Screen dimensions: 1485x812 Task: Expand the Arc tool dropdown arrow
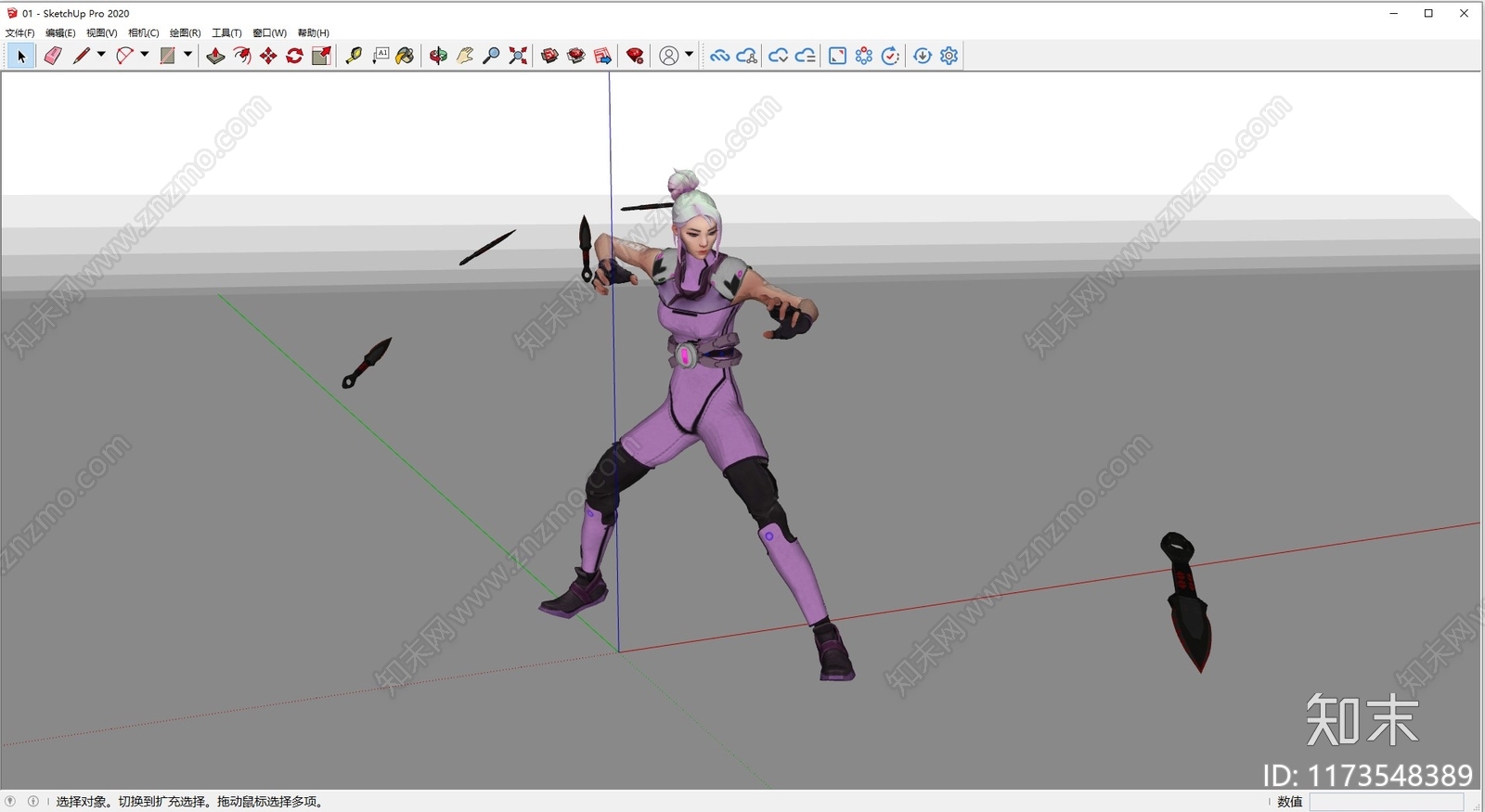[145, 55]
